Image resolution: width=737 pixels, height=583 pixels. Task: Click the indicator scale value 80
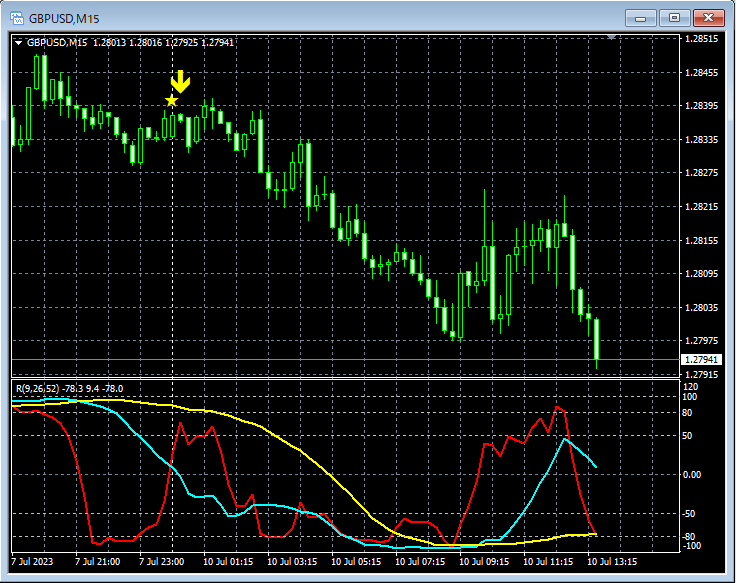687,413
